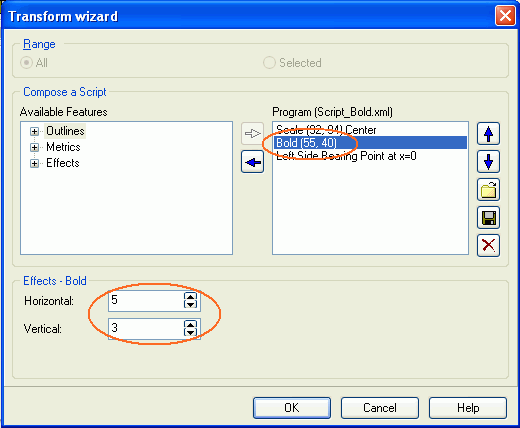Image resolution: width=520 pixels, height=428 pixels.
Task: Open Help for the Transform wizard
Action: tap(468, 408)
